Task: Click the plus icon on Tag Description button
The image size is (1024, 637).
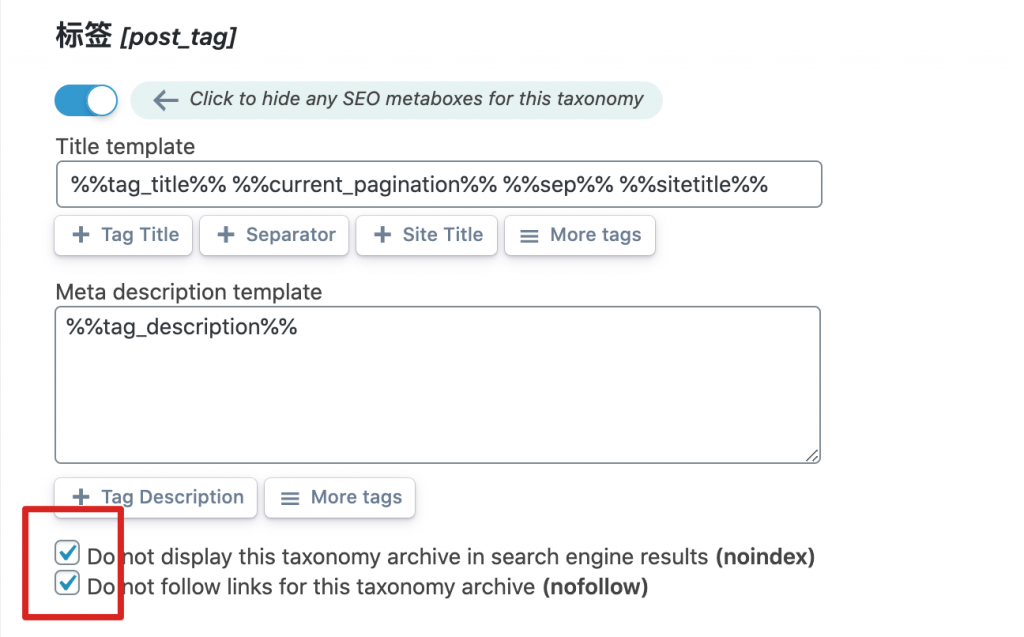Action: (x=81, y=497)
